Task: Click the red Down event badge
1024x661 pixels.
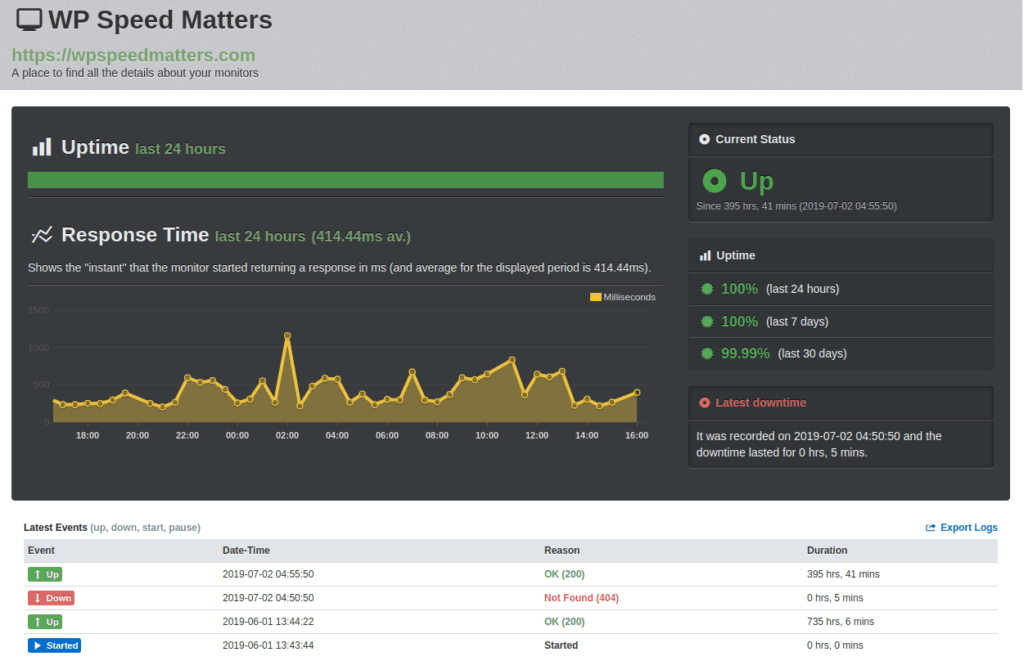Action: tap(51, 598)
